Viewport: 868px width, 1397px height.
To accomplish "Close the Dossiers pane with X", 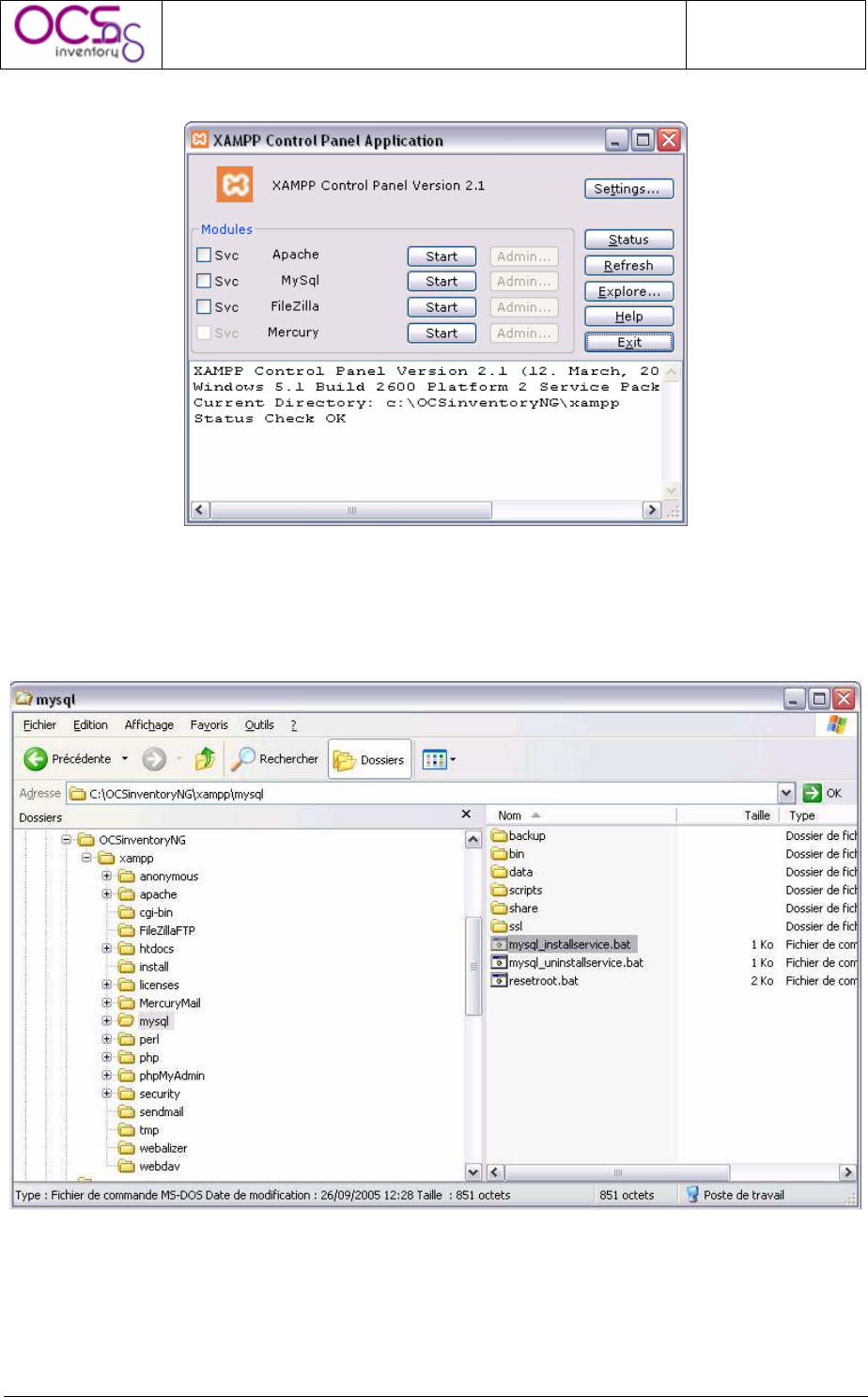I will (x=467, y=815).
